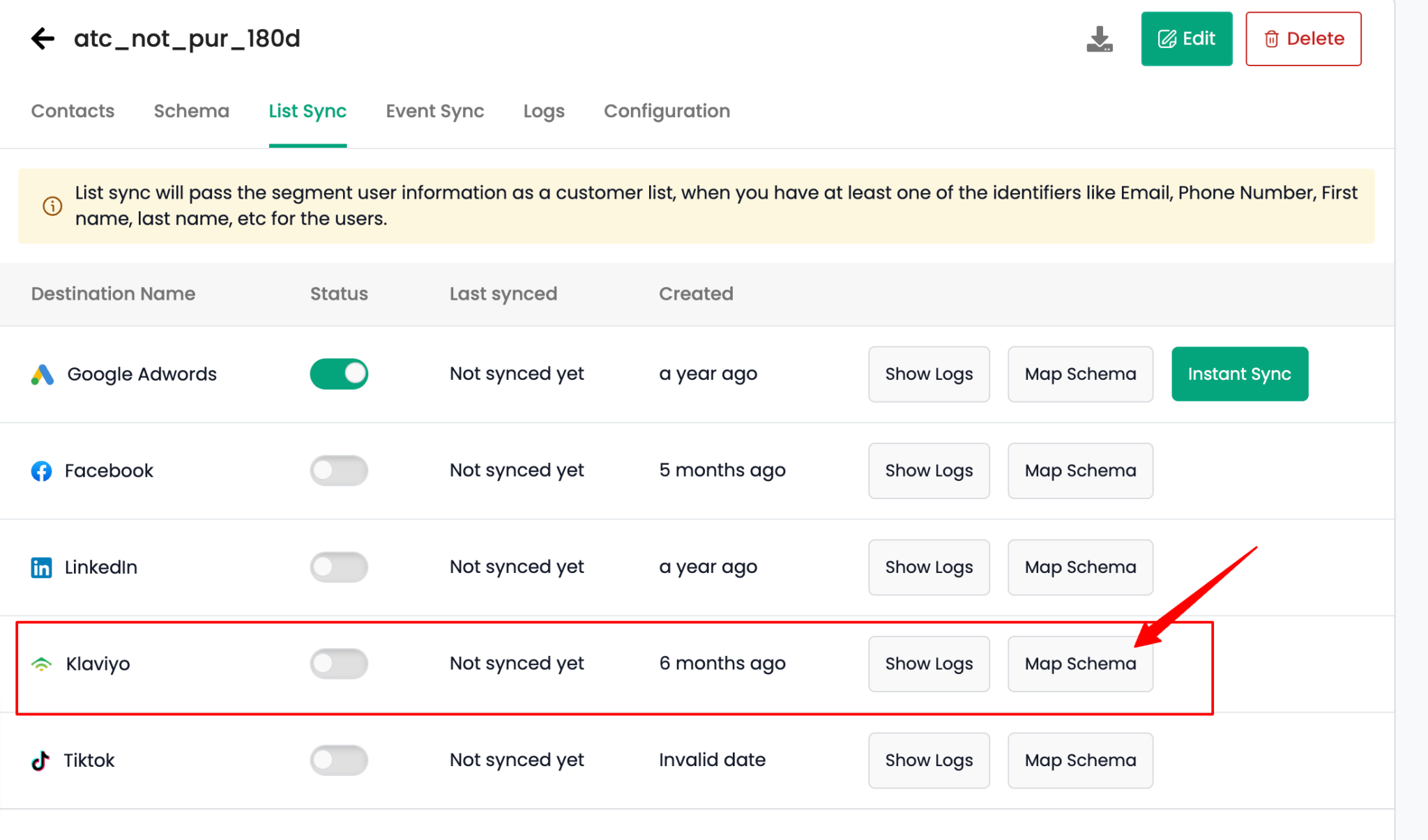Show Logs for the LinkedIn destination

click(x=929, y=567)
